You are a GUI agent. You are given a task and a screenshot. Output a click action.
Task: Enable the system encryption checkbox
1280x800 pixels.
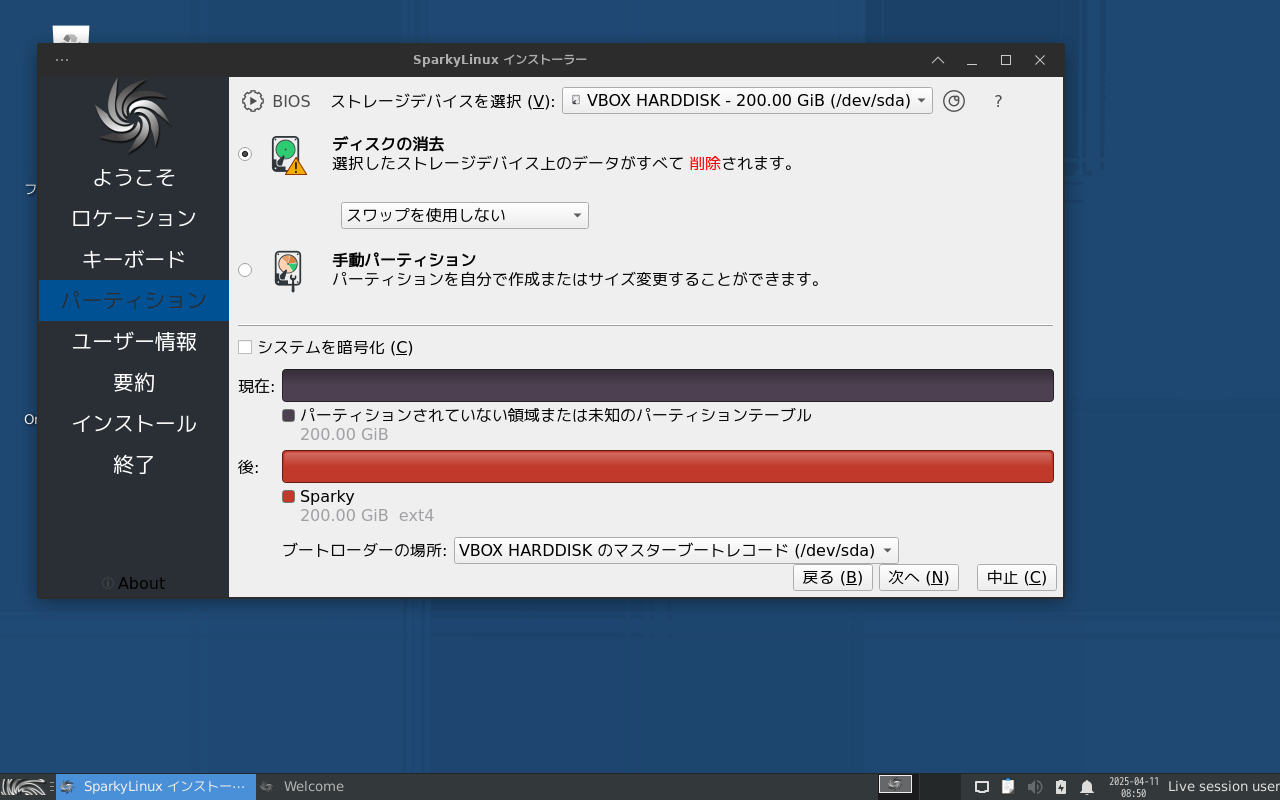245,347
